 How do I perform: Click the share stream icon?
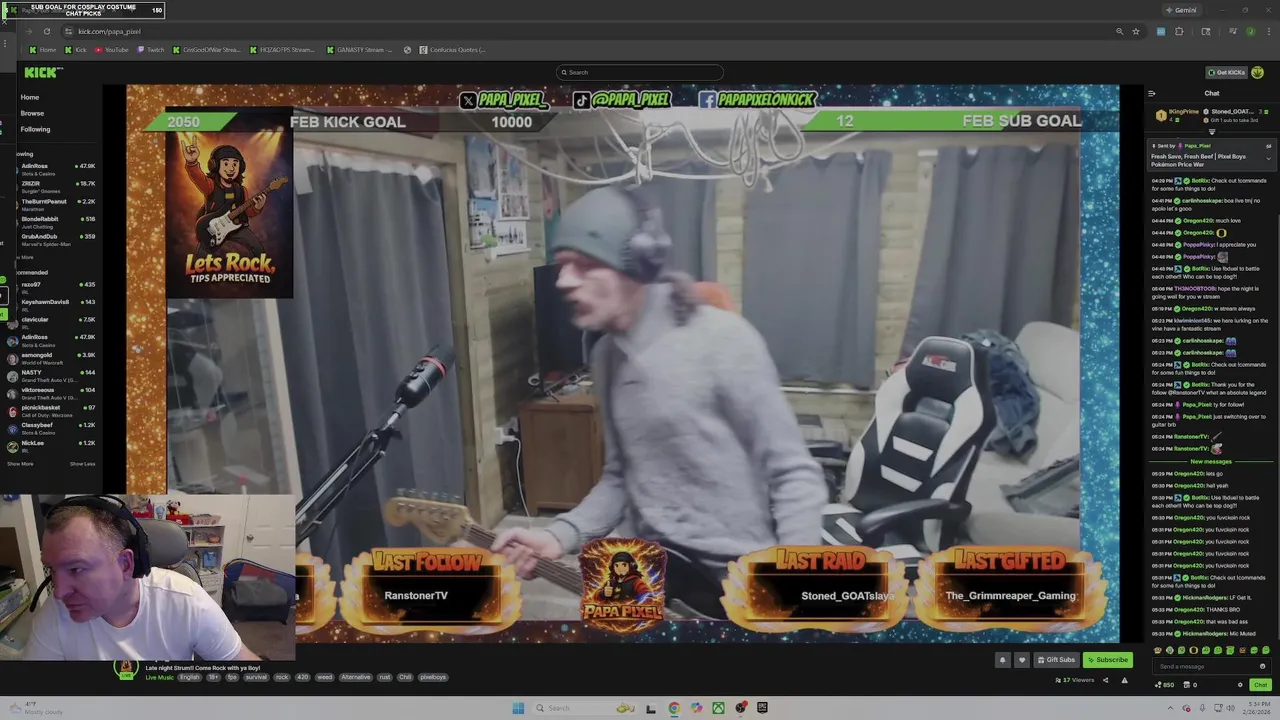point(1105,680)
